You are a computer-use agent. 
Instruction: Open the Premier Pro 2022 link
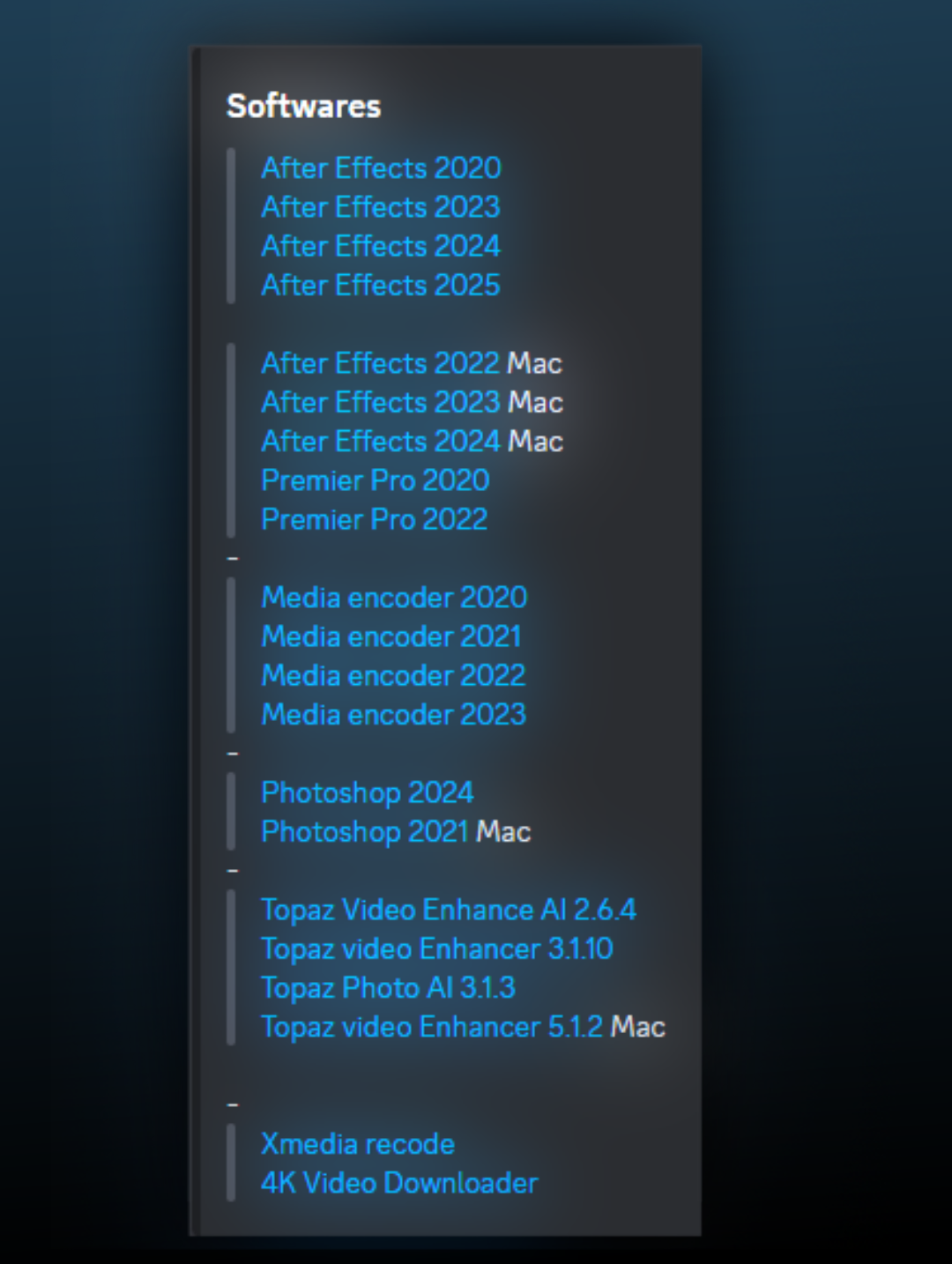tap(375, 519)
